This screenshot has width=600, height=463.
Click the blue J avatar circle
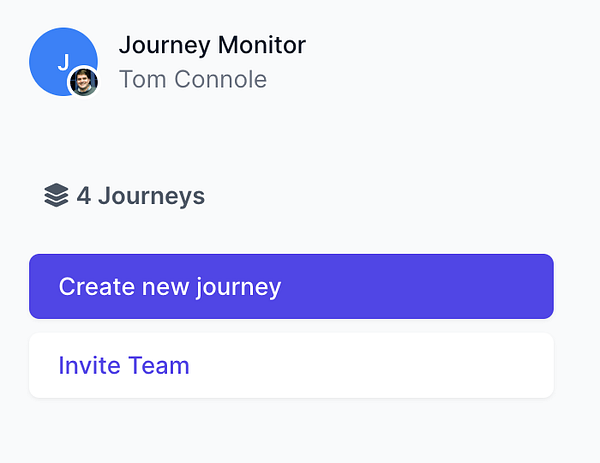point(58,56)
